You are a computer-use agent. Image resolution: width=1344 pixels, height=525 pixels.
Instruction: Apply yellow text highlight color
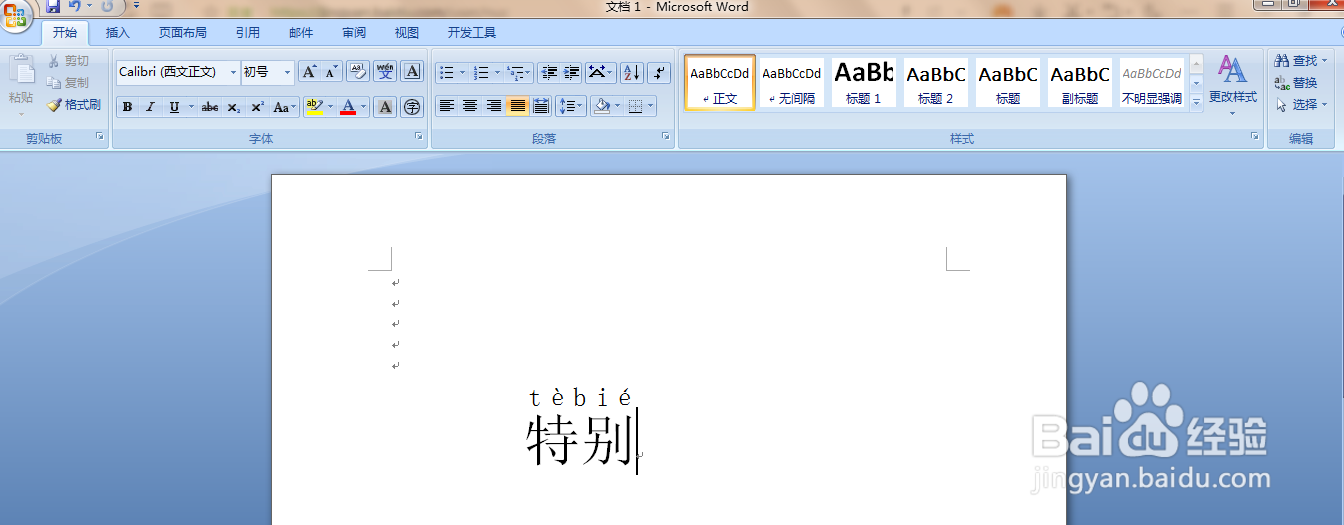pyautogui.click(x=314, y=107)
